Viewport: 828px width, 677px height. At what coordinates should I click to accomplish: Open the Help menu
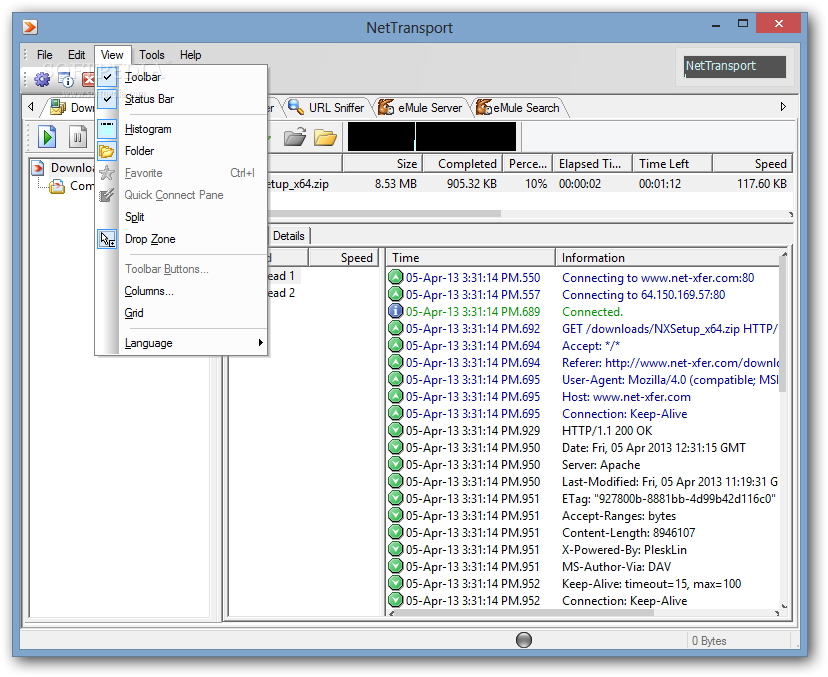coord(191,55)
